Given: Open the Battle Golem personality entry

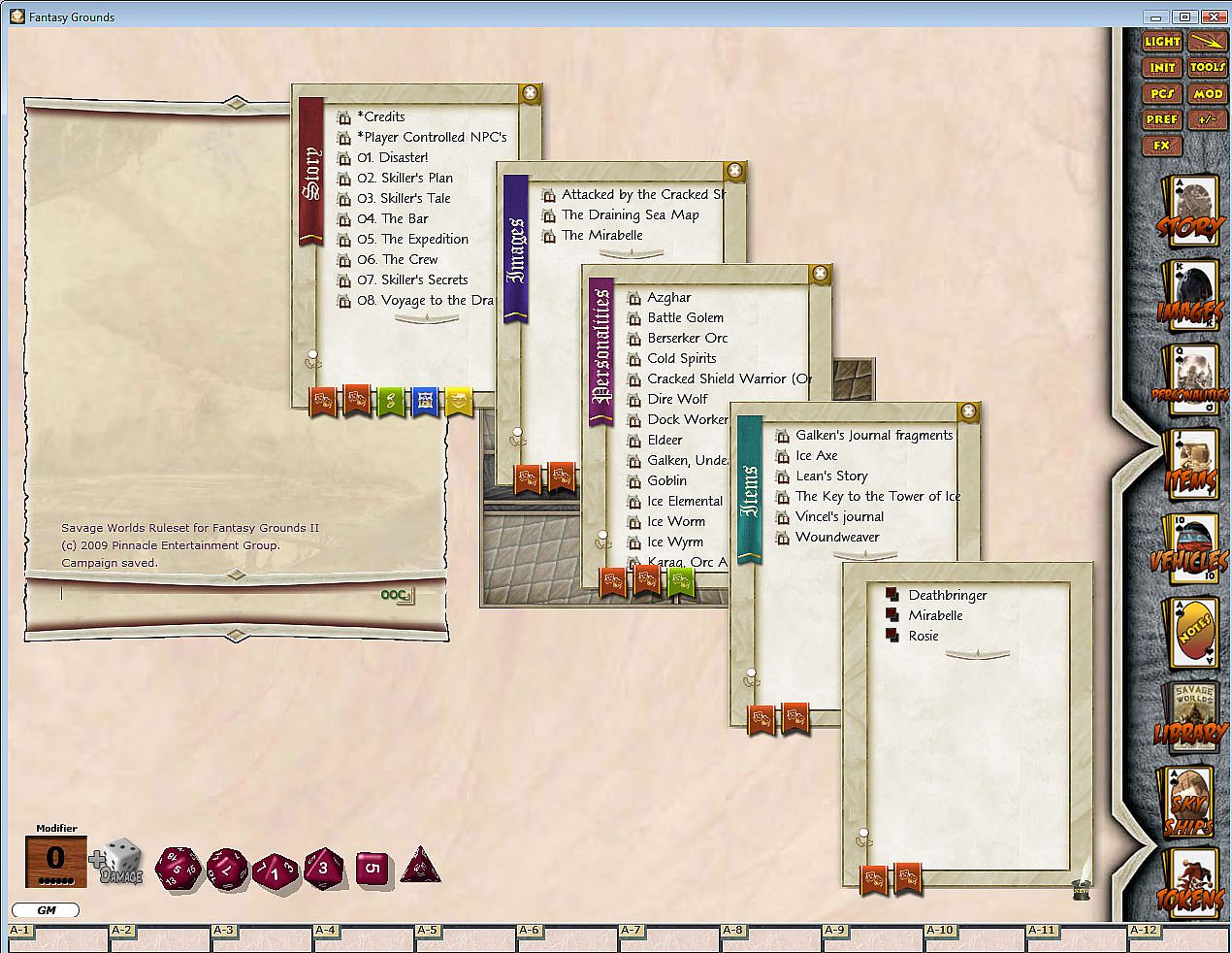Looking at the screenshot, I should pyautogui.click(x=685, y=317).
